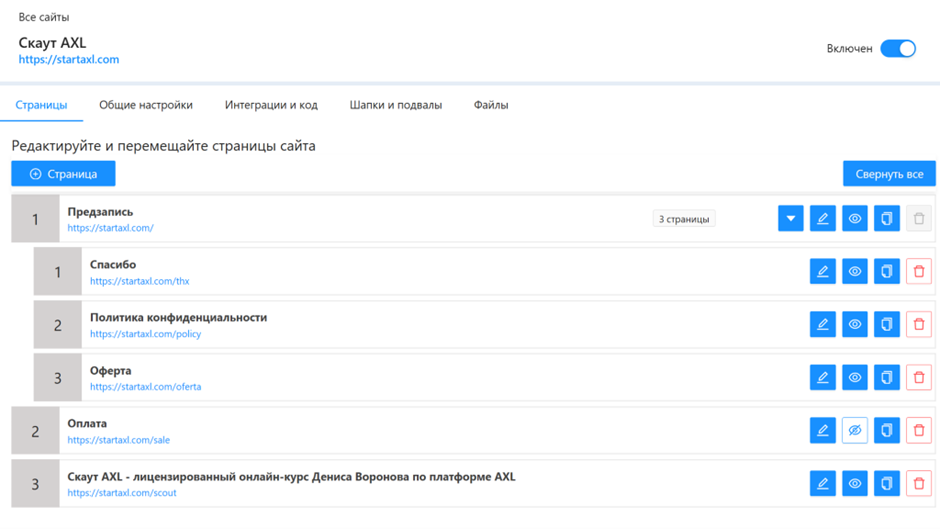The image size is (940, 529).
Task: Select the Предзапись page title
Action: pyautogui.click(x=100, y=212)
